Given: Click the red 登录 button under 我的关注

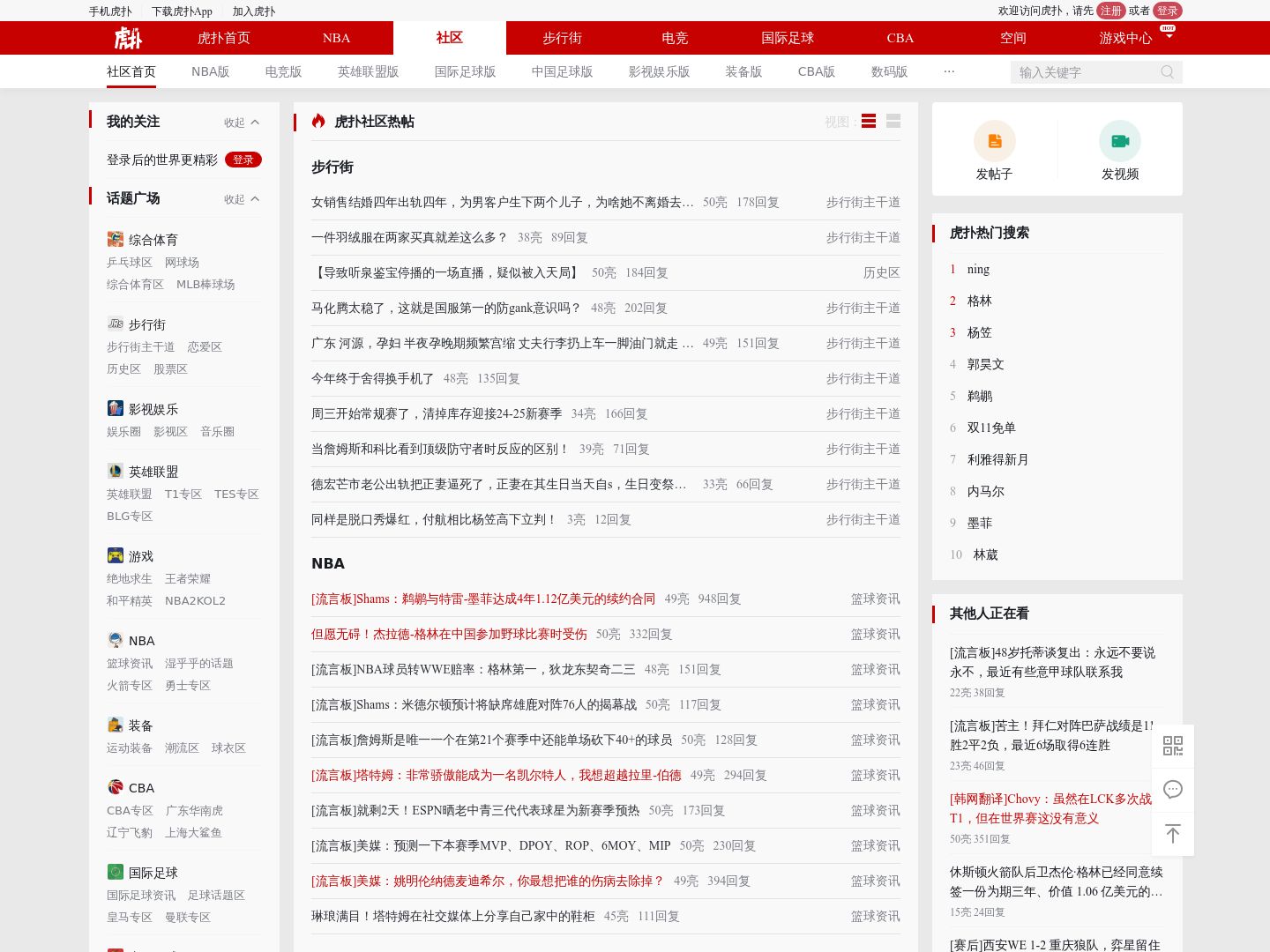Looking at the screenshot, I should (x=243, y=160).
